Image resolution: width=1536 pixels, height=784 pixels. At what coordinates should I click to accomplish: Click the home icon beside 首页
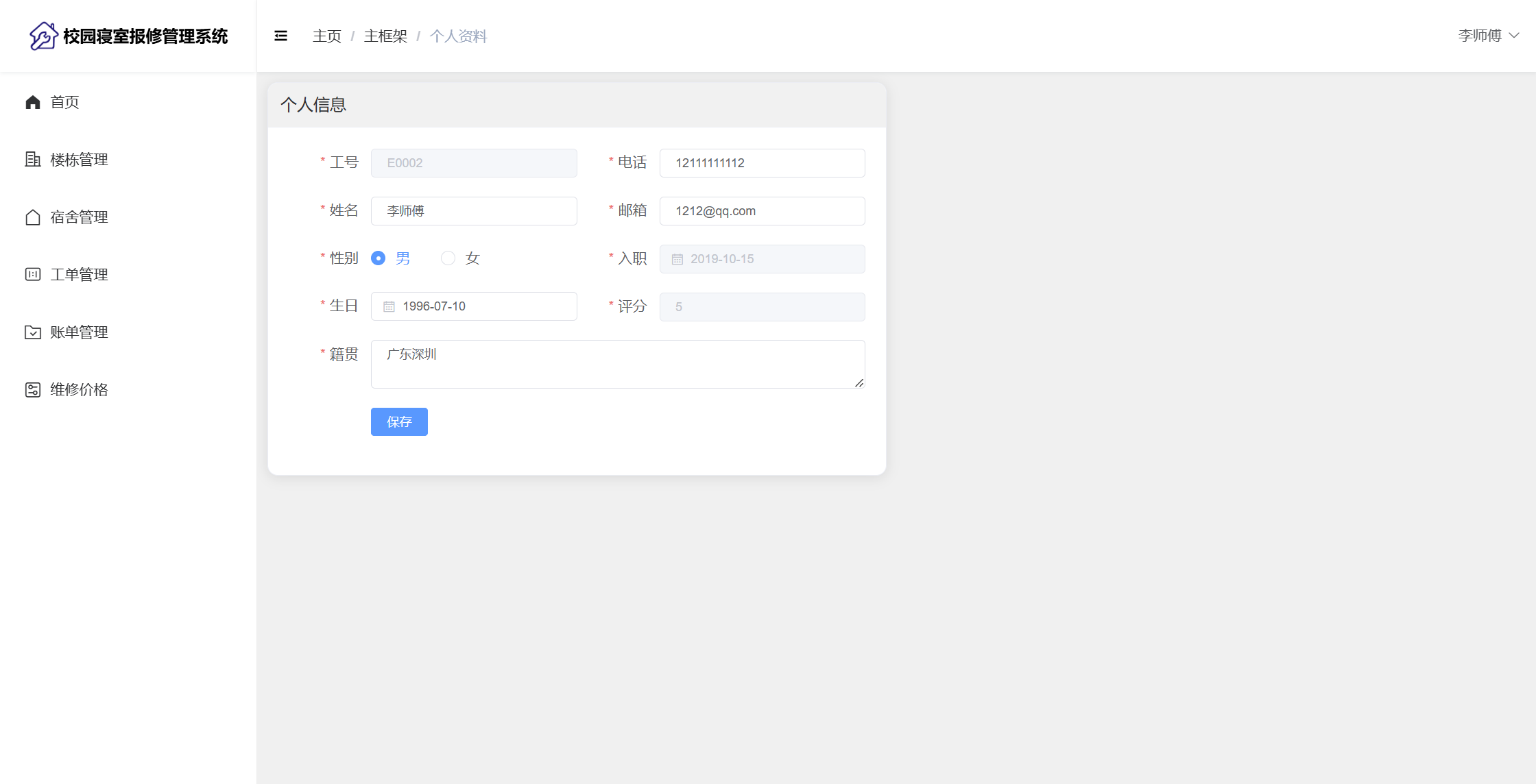coord(33,102)
